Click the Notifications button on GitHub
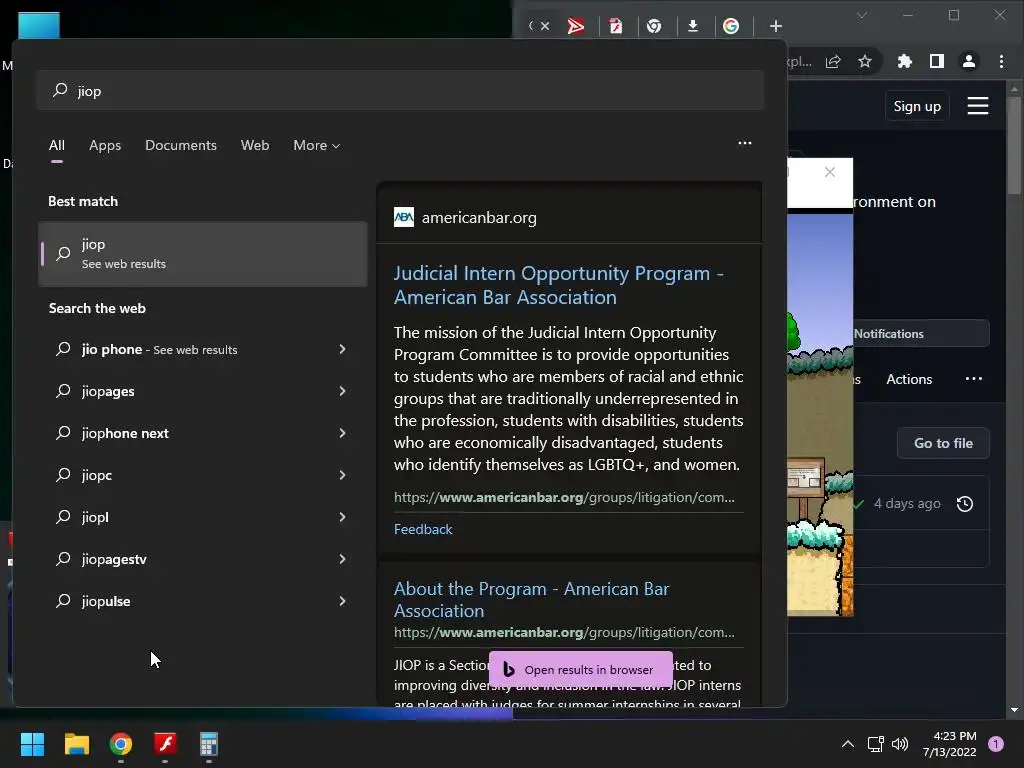 tap(921, 334)
